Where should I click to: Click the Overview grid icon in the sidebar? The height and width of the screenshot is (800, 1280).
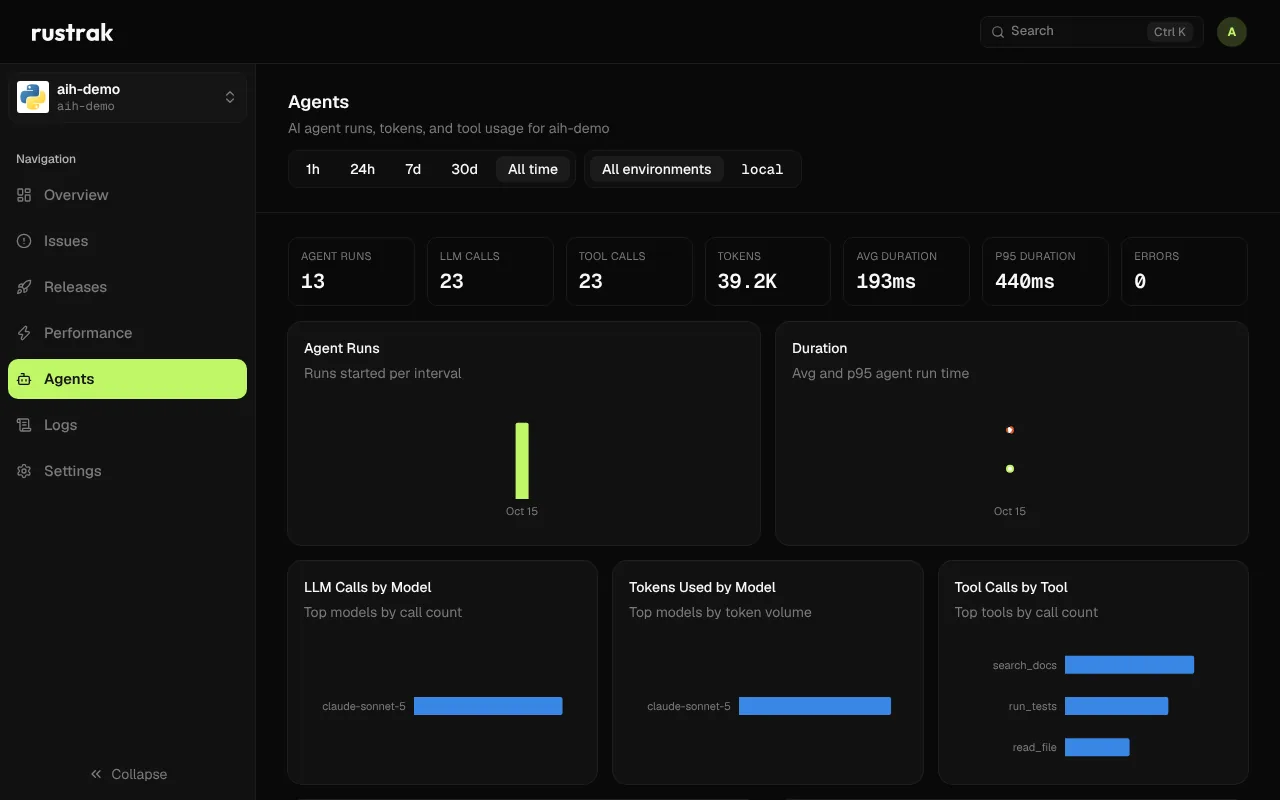point(24,195)
